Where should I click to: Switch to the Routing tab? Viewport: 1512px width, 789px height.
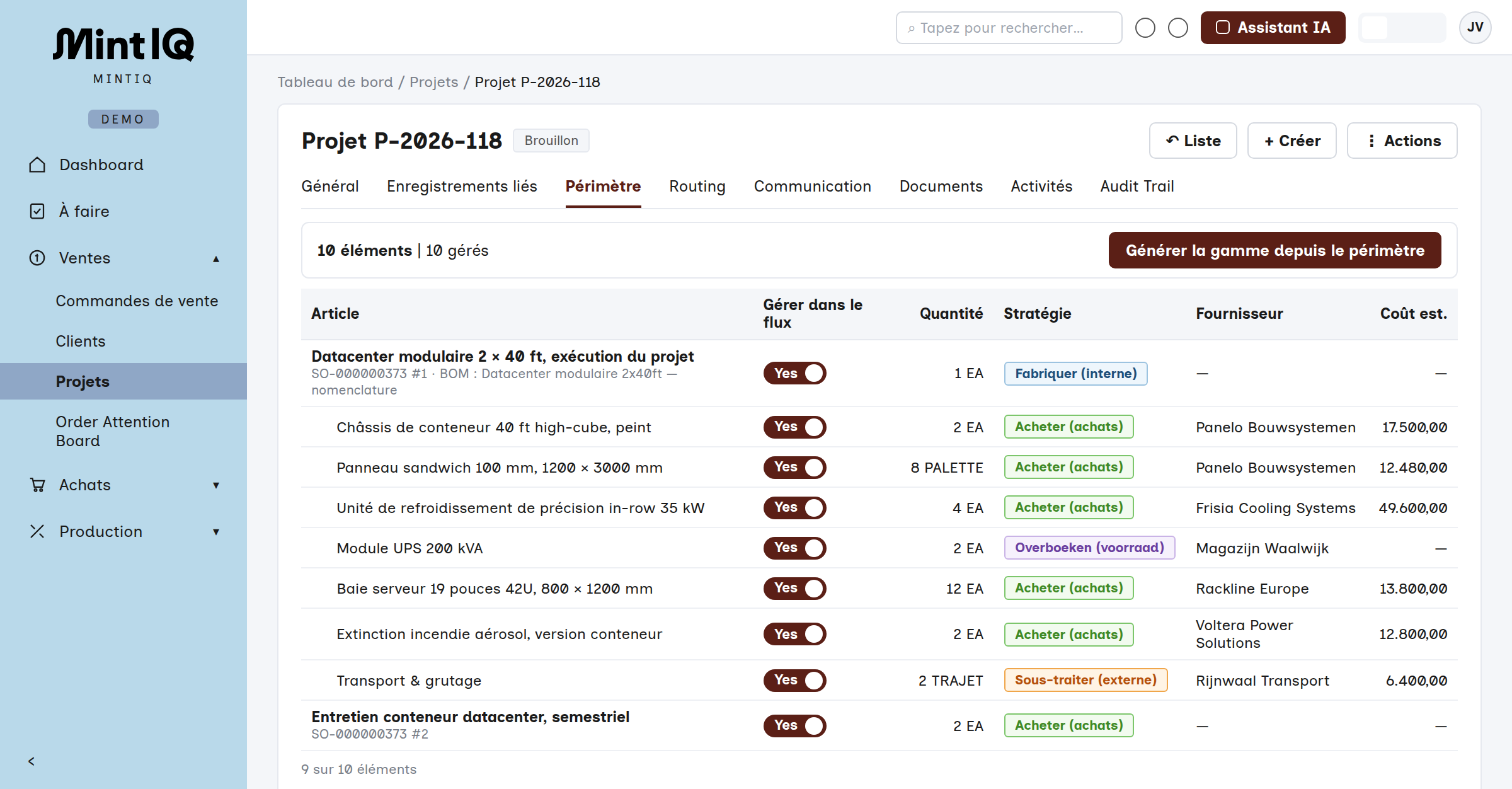(697, 187)
